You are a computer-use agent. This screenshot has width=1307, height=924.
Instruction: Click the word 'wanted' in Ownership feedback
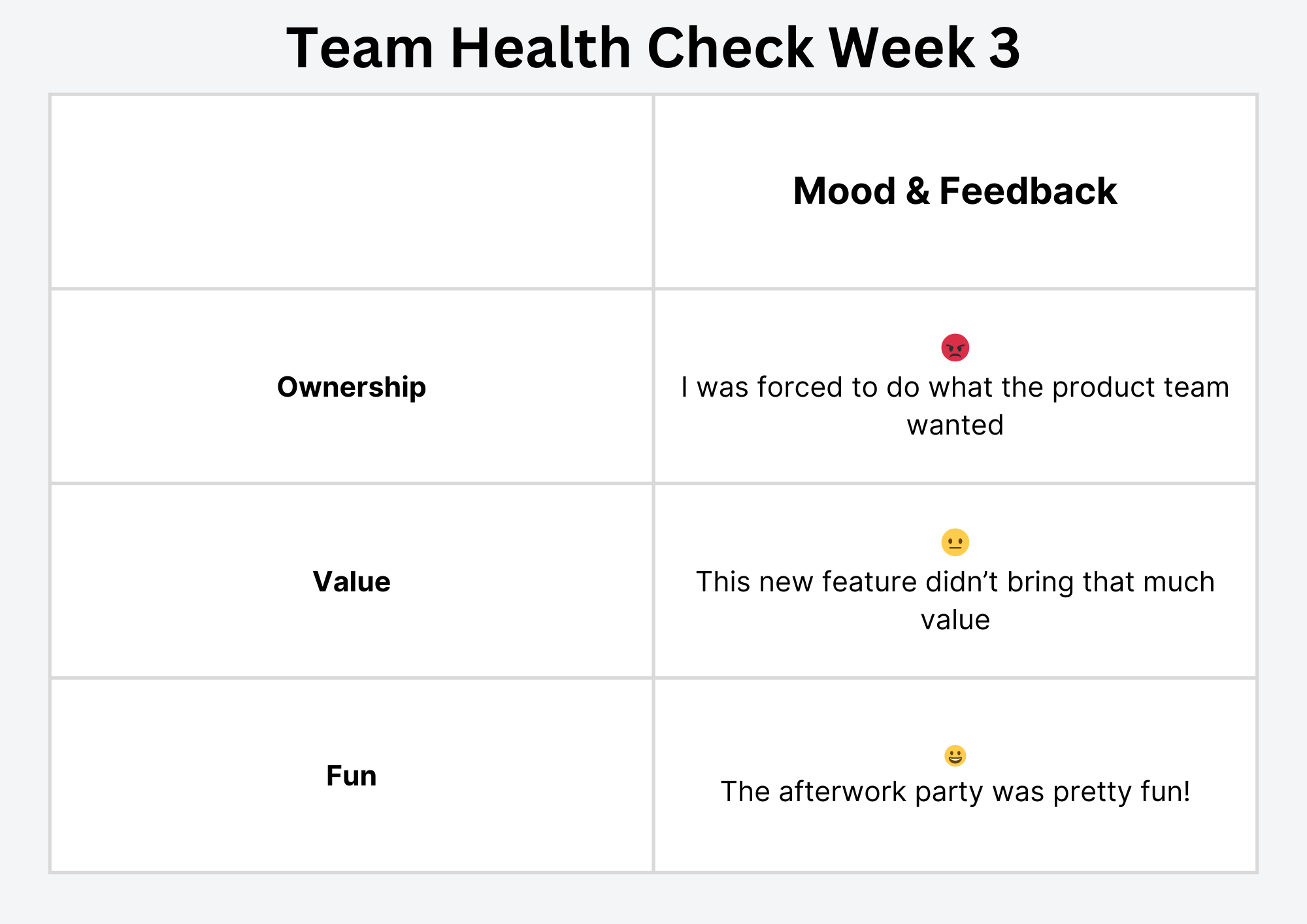955,425
